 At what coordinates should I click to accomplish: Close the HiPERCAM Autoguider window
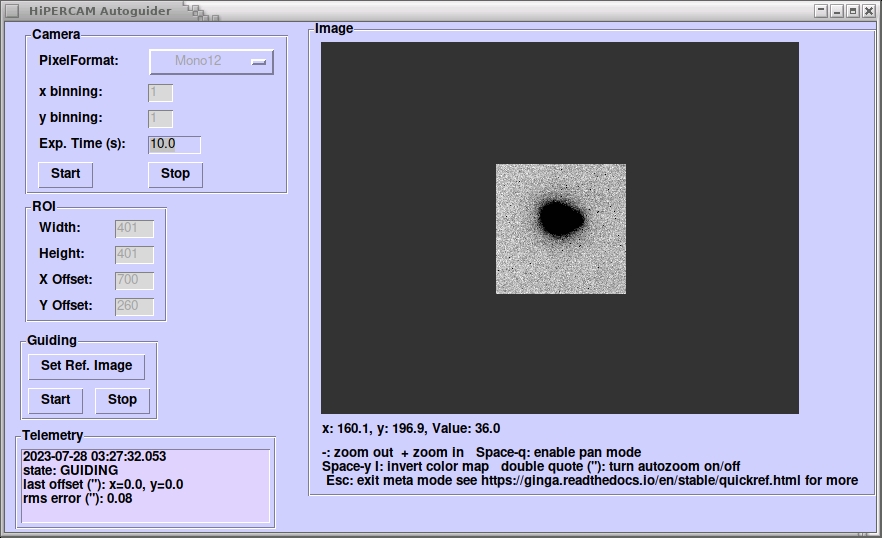pos(868,11)
